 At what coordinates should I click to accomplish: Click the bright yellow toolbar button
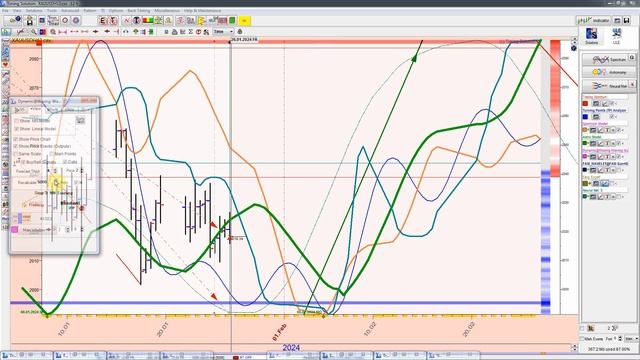244,20
